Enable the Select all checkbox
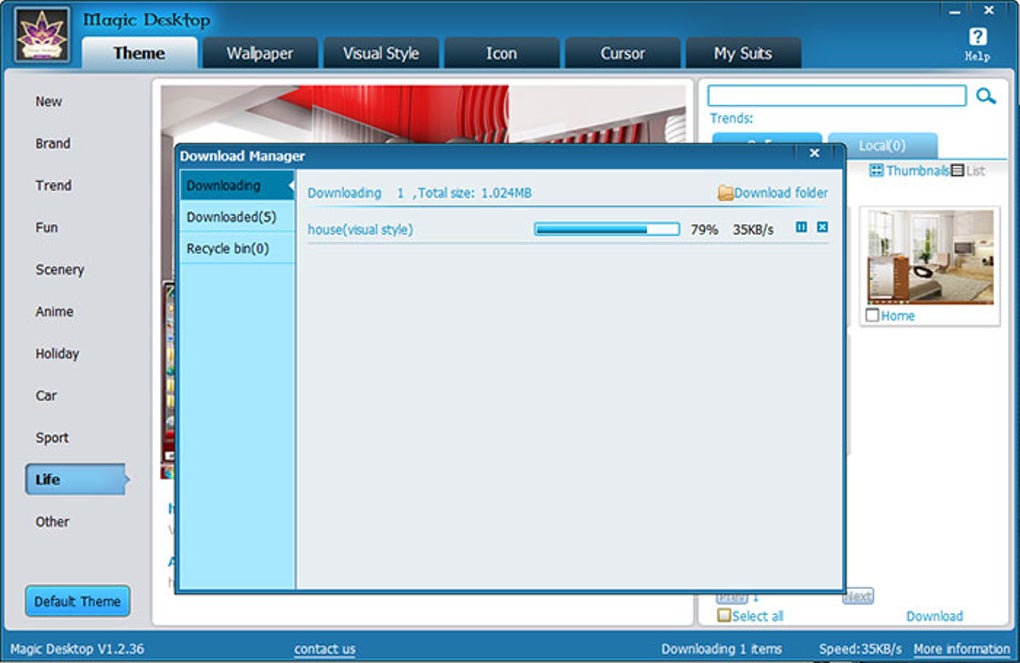Viewport: 1020px width, 663px height. [x=722, y=616]
